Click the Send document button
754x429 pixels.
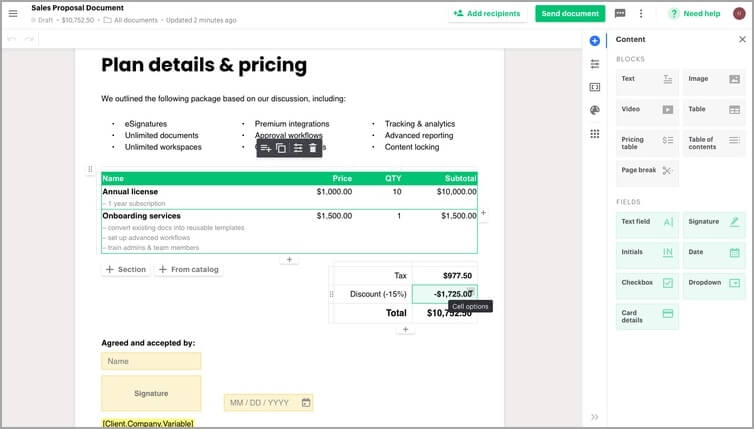coord(570,14)
